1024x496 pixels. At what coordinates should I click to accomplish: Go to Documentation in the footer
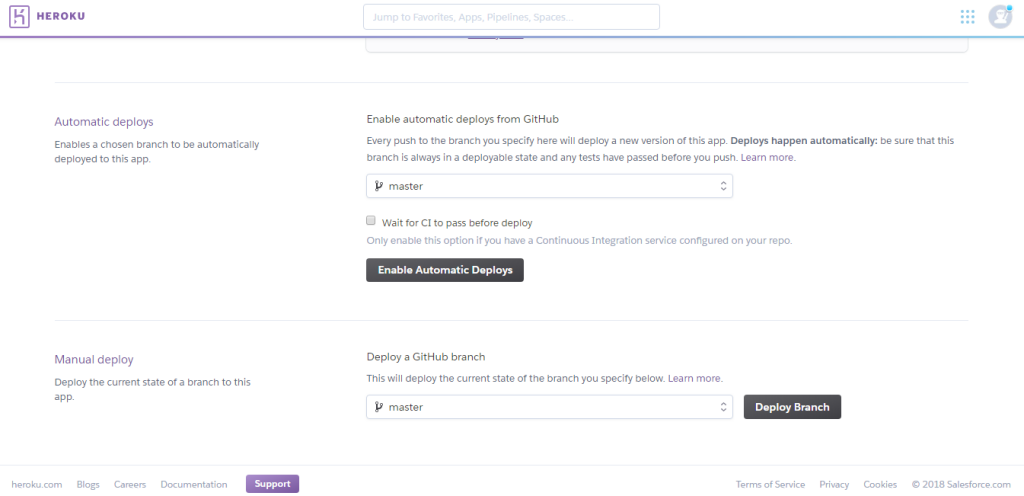pos(194,484)
